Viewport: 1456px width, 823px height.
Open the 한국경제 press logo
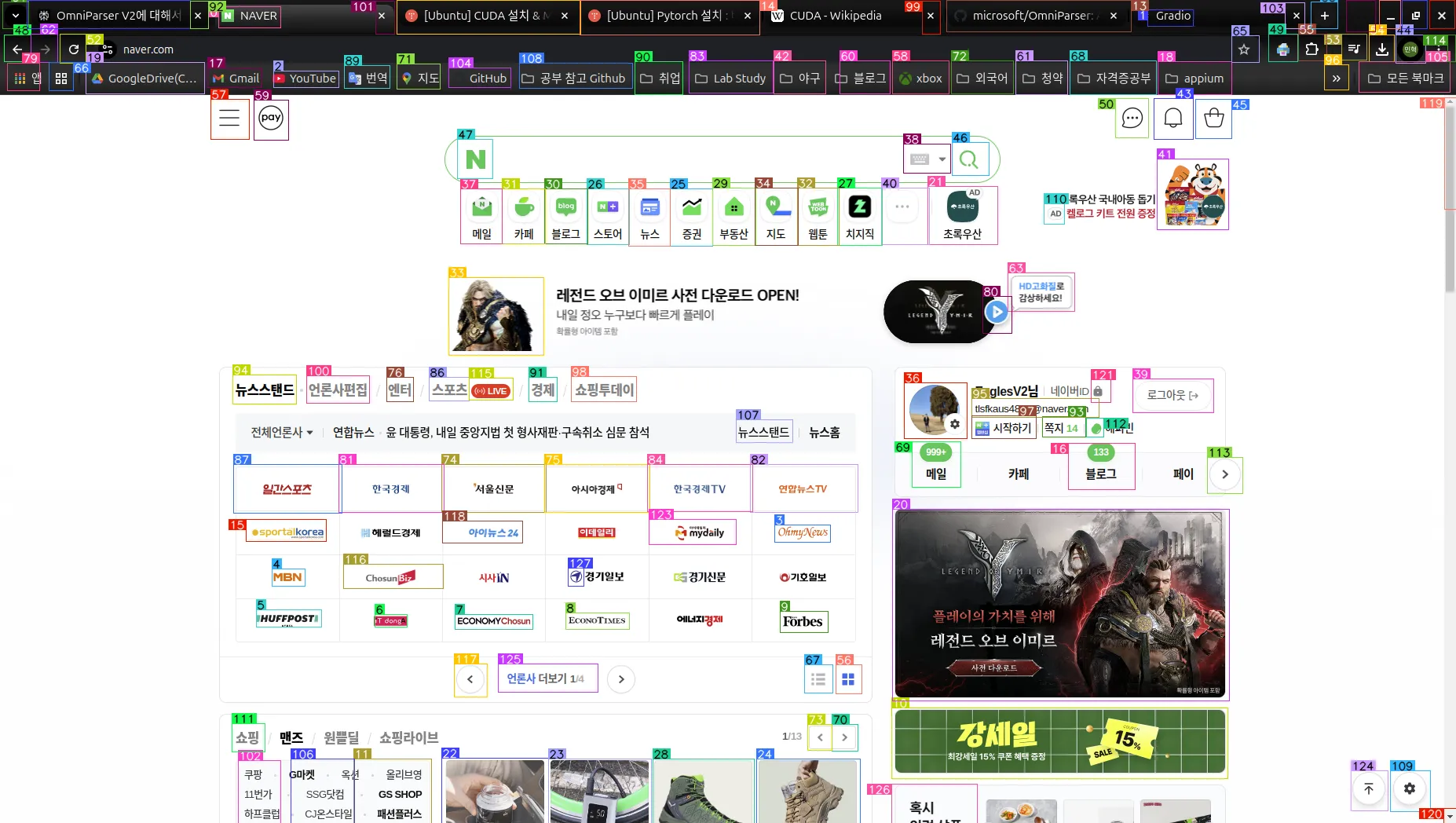390,488
